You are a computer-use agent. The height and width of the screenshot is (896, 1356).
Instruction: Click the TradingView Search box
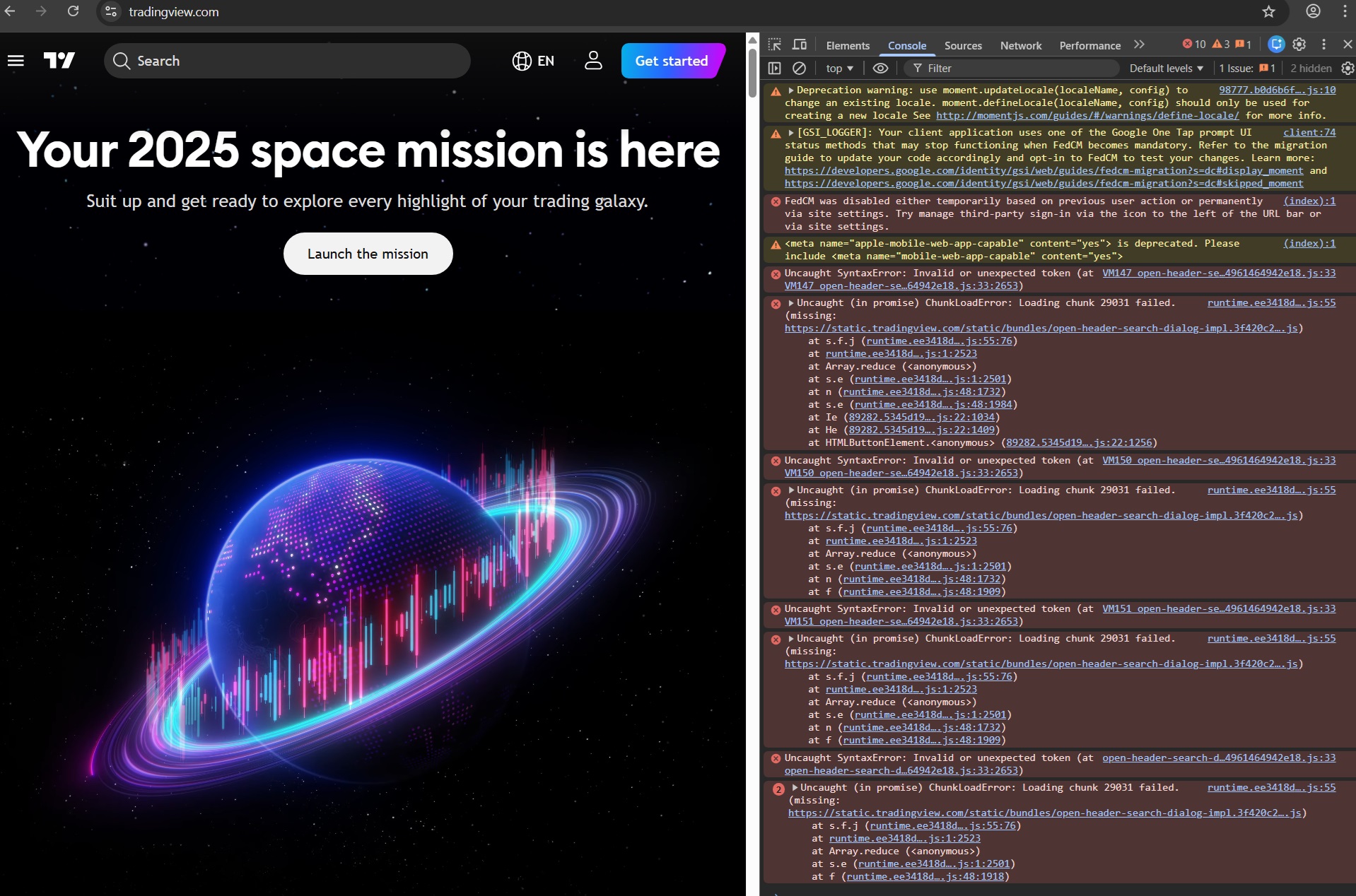click(287, 61)
